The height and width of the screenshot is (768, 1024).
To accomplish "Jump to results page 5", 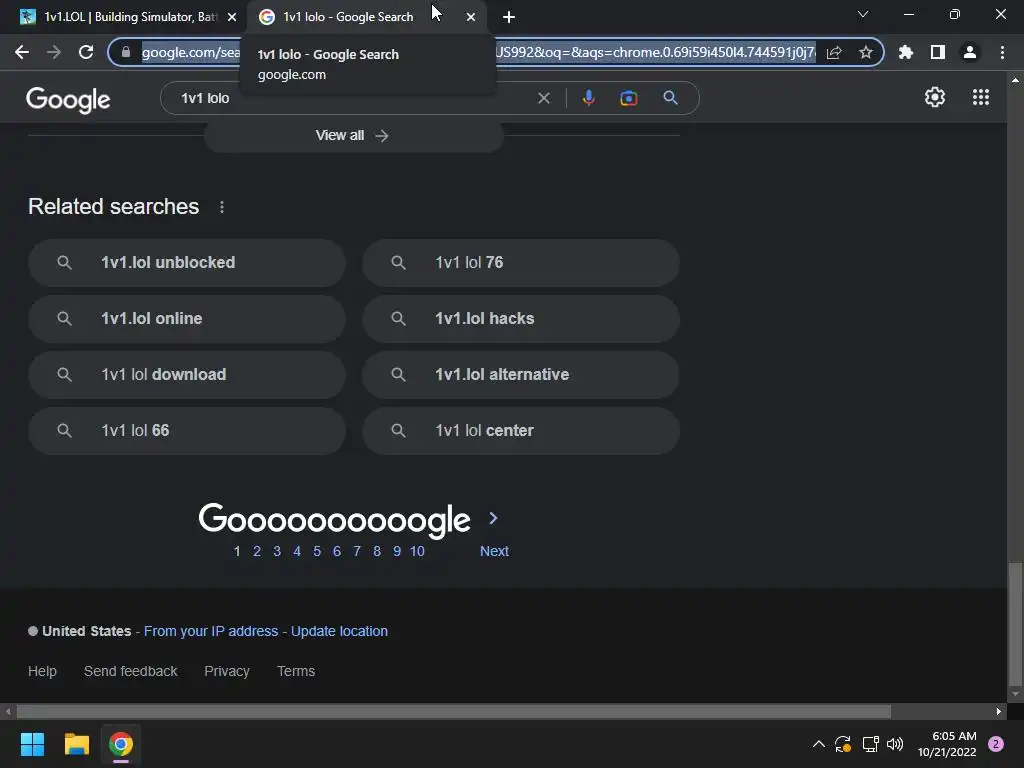I will click(317, 551).
